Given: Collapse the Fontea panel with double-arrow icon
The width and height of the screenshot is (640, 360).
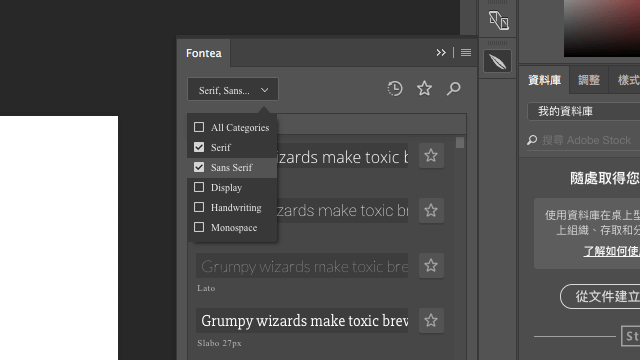Looking at the screenshot, I should (441, 53).
